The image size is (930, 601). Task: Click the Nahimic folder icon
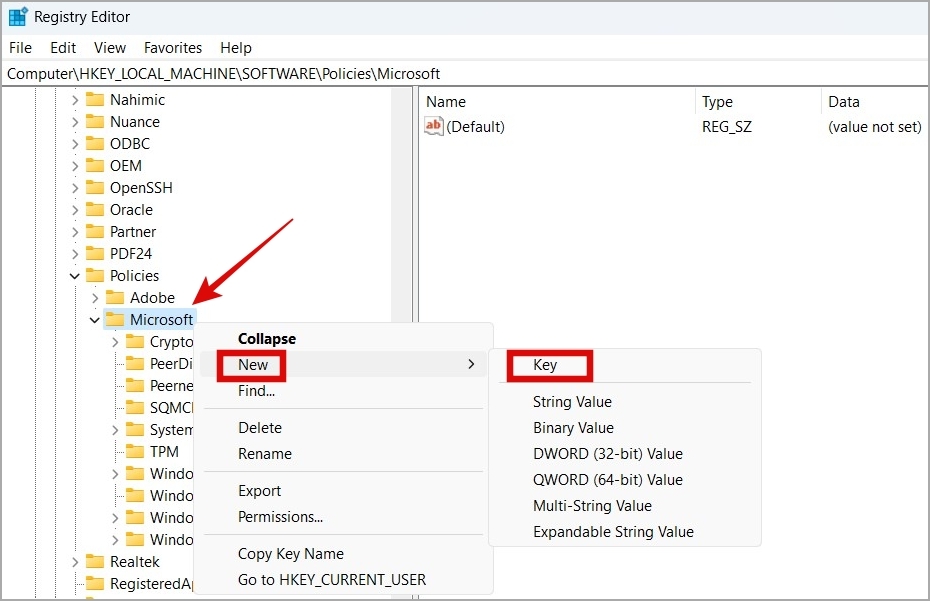[95, 99]
